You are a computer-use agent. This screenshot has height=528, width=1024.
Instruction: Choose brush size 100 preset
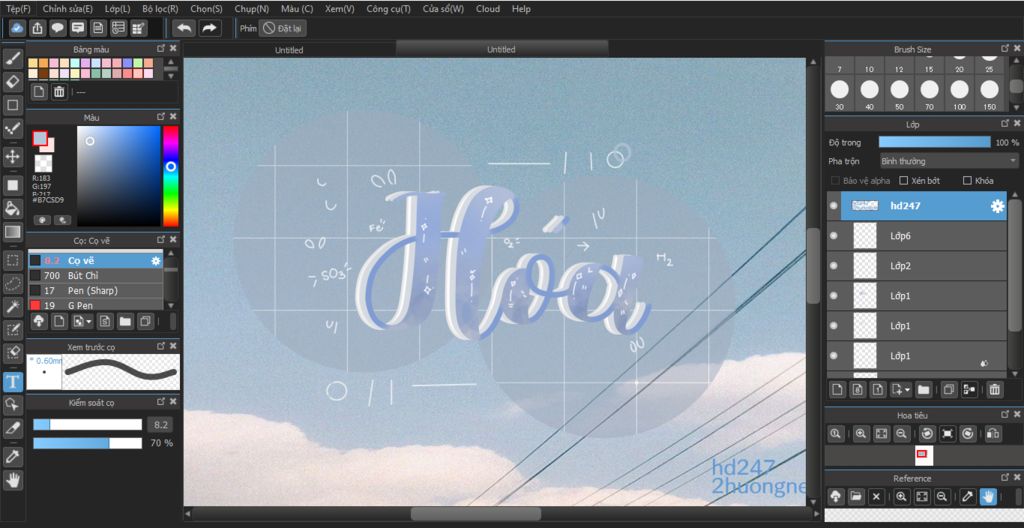[959, 94]
